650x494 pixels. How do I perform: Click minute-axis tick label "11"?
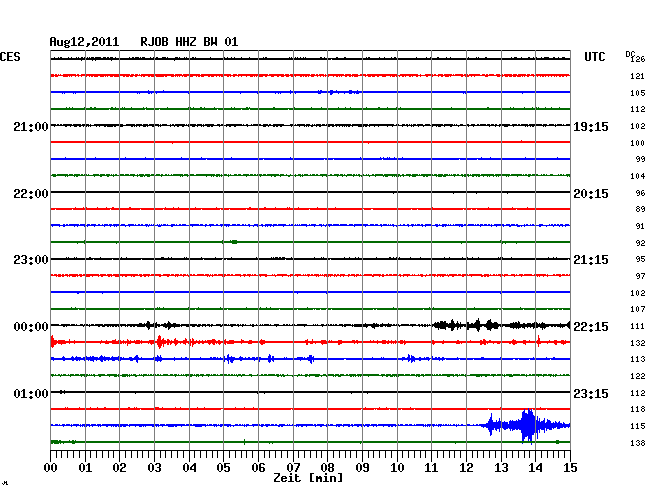point(431,468)
